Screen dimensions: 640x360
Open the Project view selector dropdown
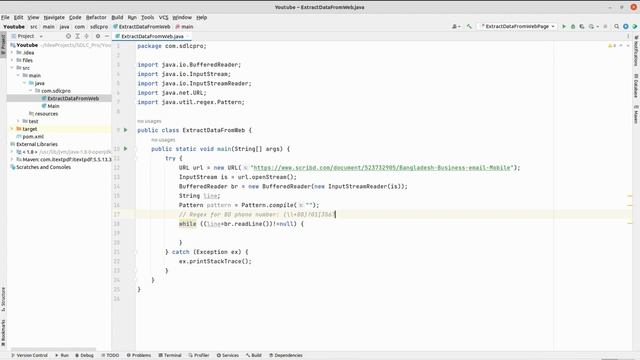27,36
